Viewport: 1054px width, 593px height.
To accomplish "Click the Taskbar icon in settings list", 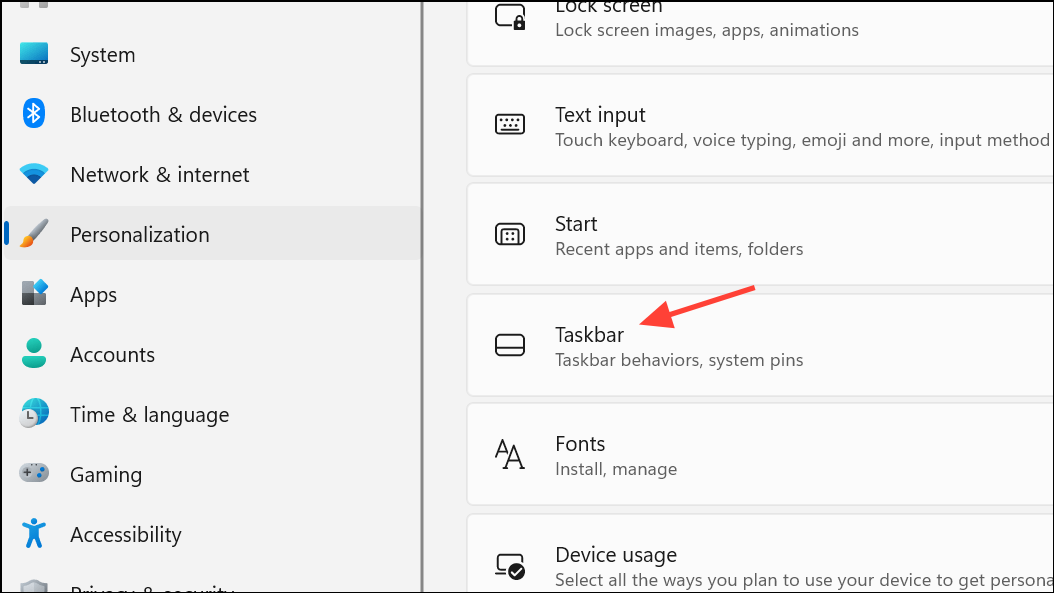I will tap(510, 345).
